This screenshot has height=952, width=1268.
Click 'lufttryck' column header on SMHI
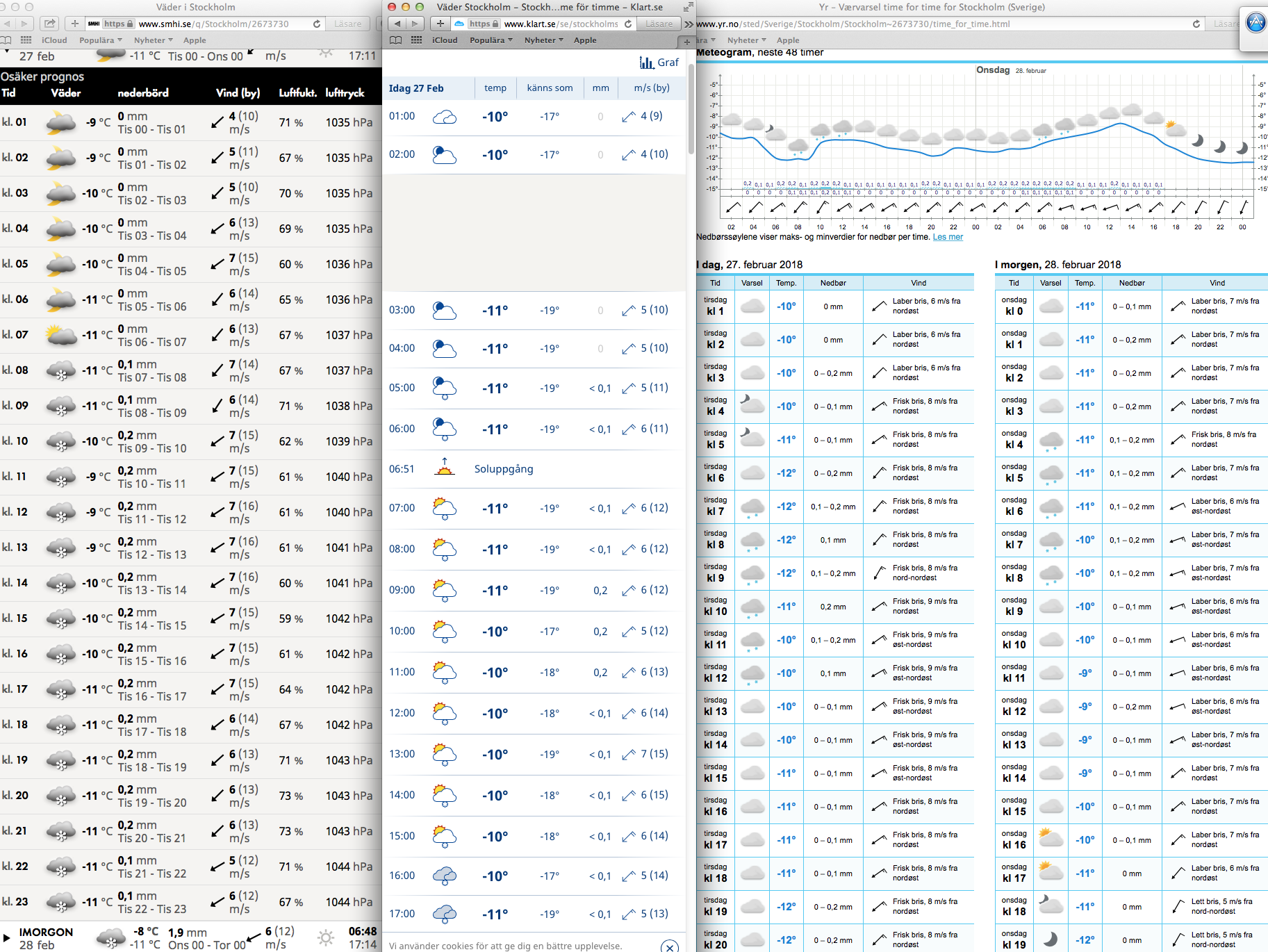345,92
